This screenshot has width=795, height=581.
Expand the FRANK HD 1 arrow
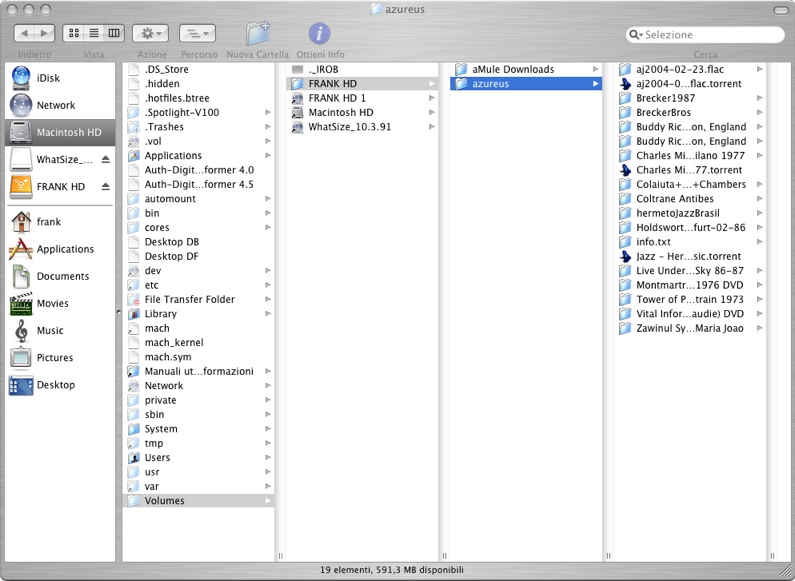tap(431, 98)
